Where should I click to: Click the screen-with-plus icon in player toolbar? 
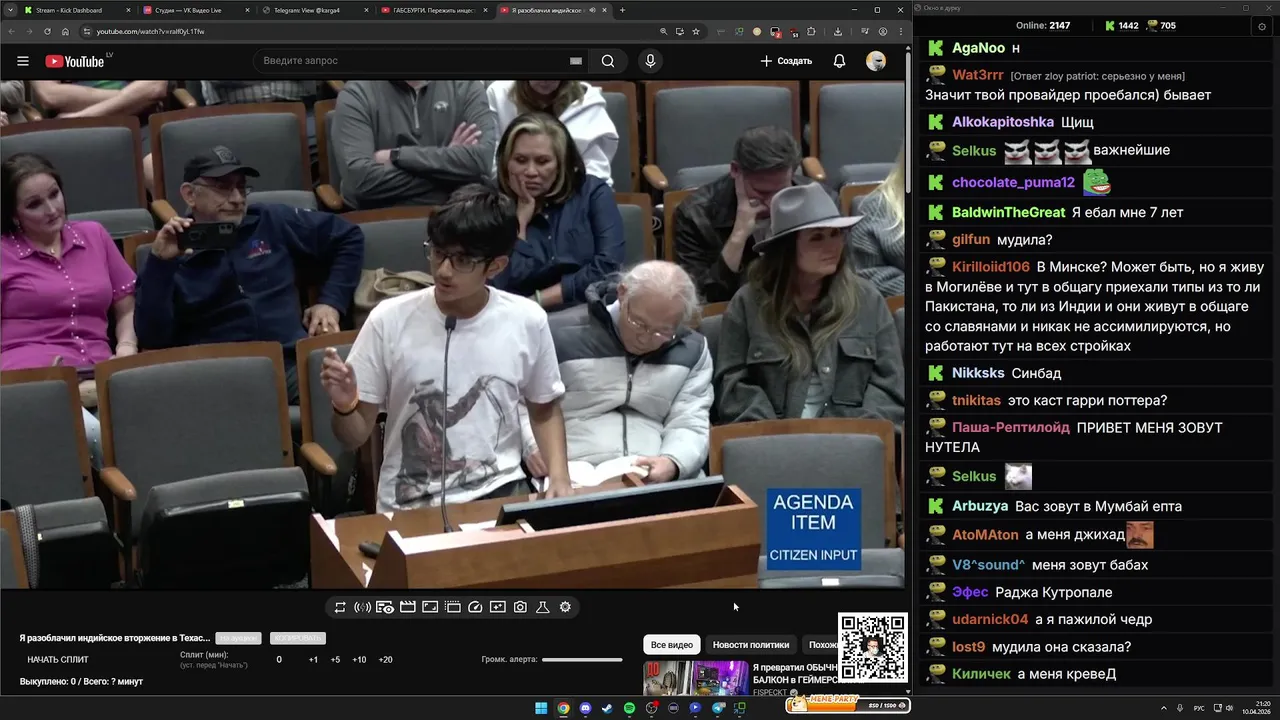point(497,607)
